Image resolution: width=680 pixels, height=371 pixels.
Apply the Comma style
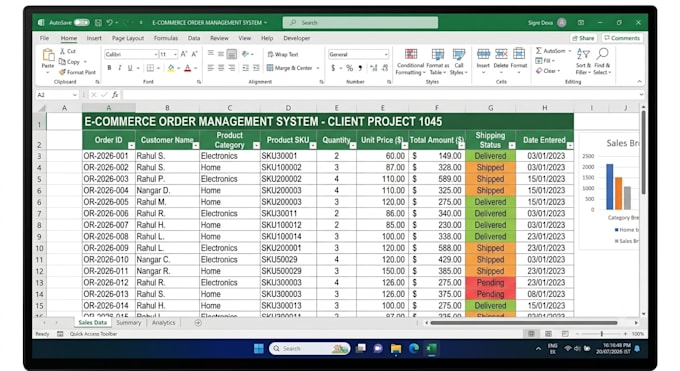pyautogui.click(x=360, y=68)
